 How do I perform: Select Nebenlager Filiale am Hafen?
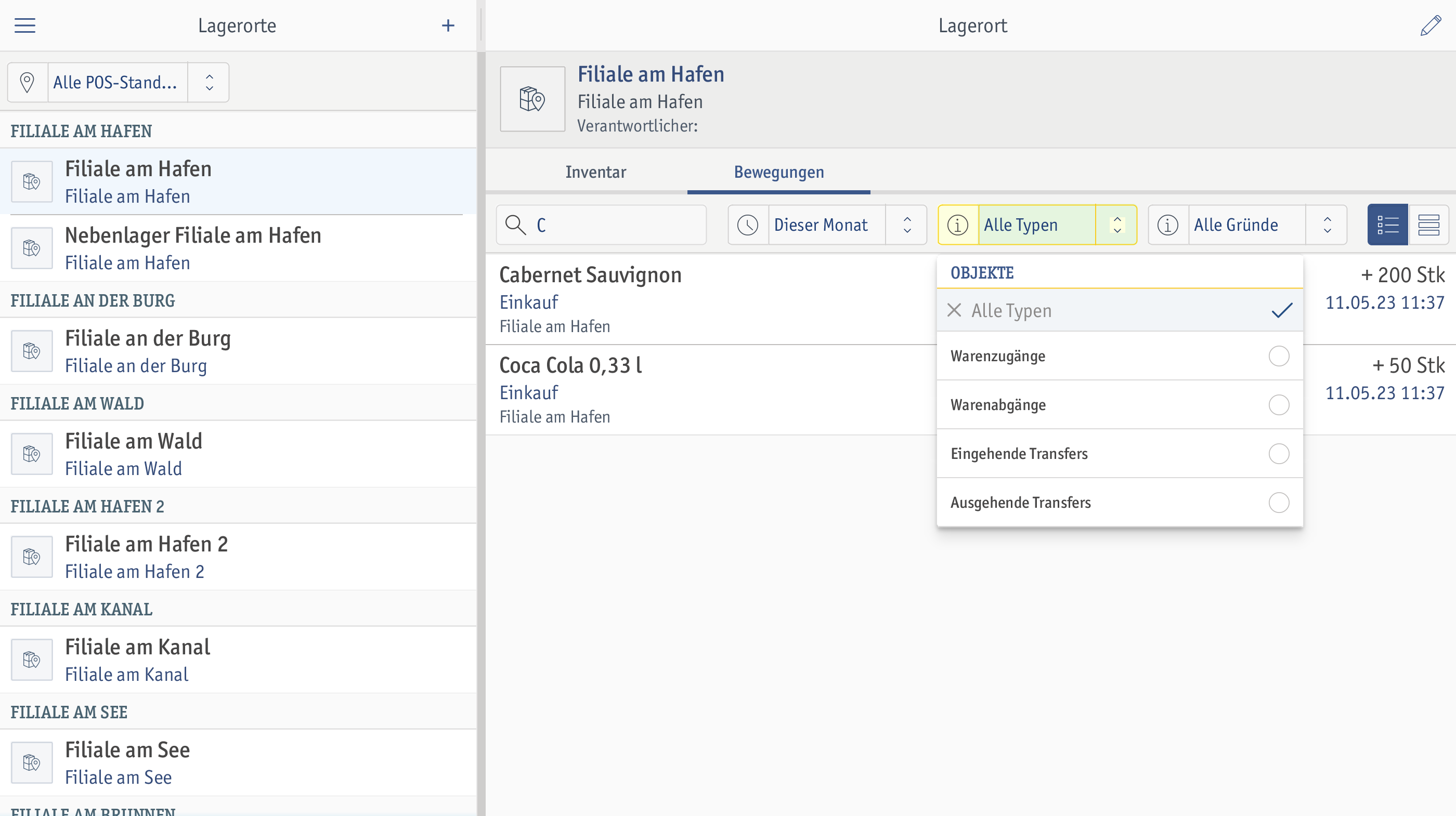238,248
